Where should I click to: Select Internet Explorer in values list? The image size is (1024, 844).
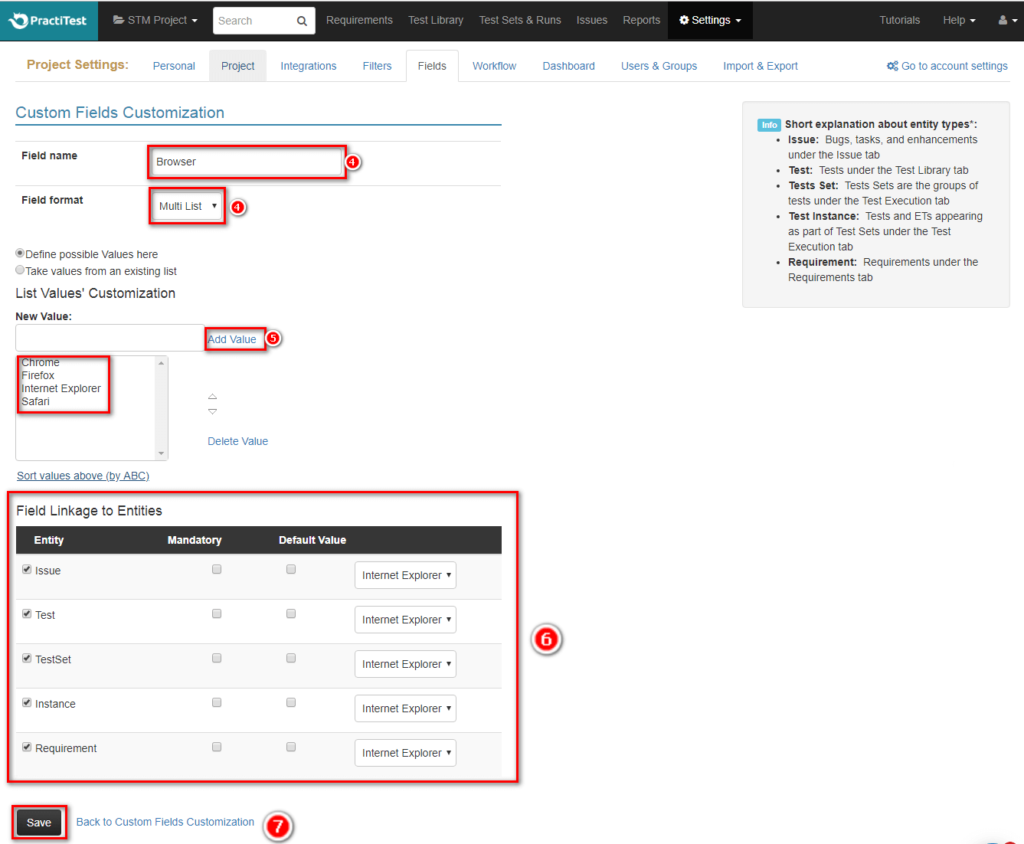pos(61,389)
